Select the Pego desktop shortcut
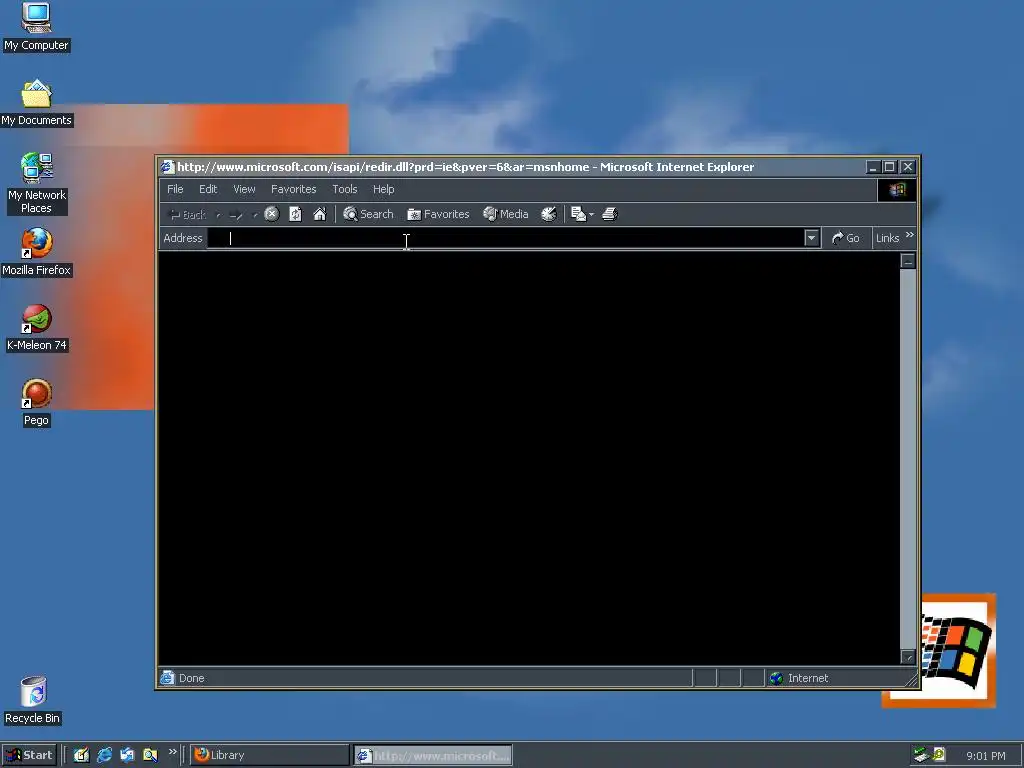The width and height of the screenshot is (1024, 768). (36, 403)
